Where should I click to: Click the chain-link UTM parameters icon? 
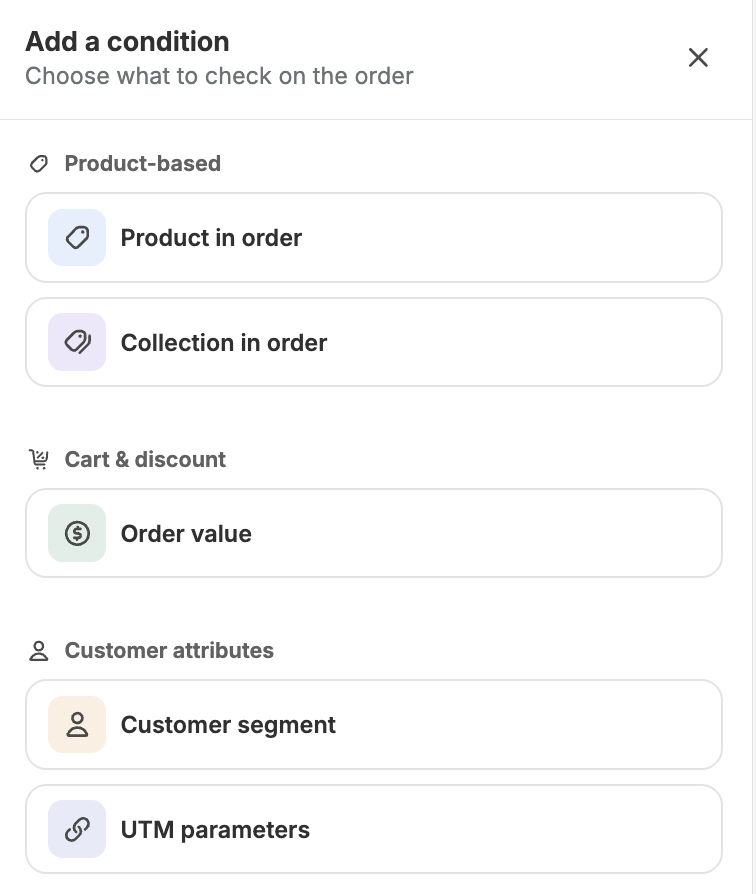click(x=77, y=829)
